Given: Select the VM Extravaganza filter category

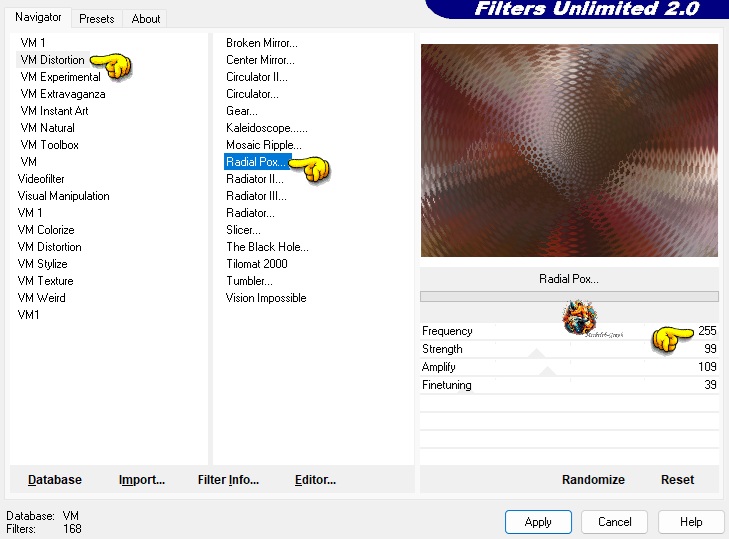Looking at the screenshot, I should [x=62, y=94].
